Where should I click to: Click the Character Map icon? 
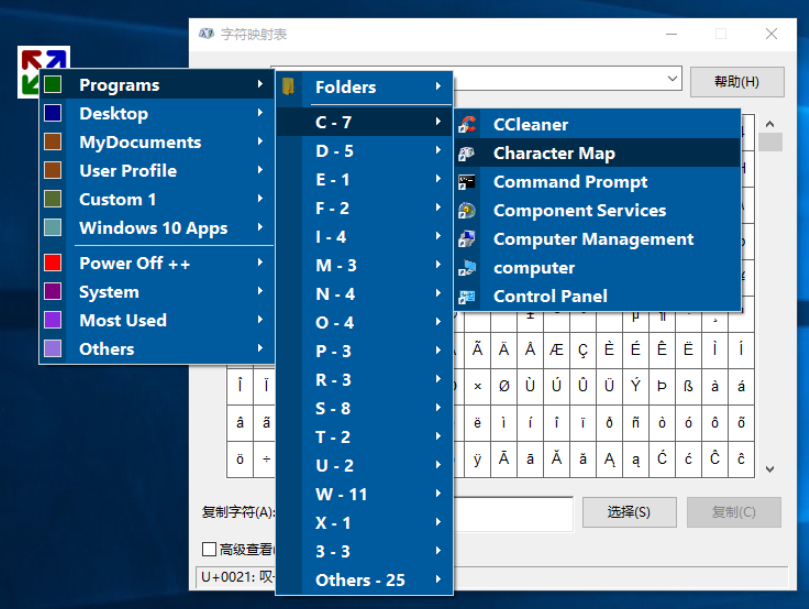pyautogui.click(x=467, y=153)
